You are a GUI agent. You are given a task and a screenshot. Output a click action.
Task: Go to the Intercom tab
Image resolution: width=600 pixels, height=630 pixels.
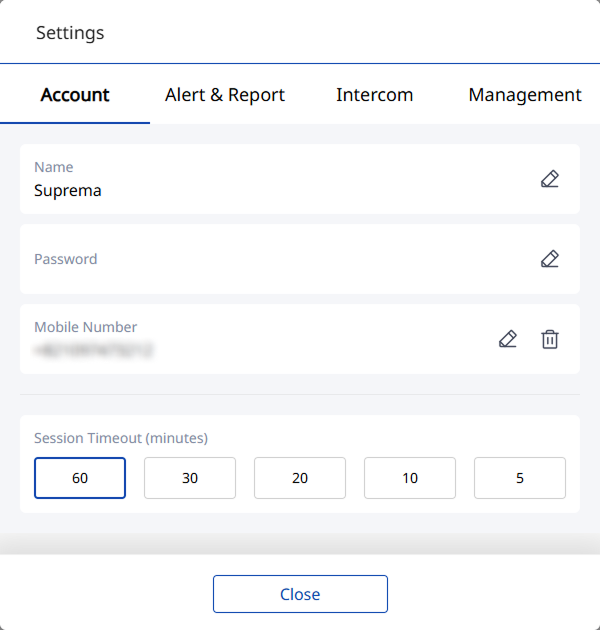click(x=374, y=96)
